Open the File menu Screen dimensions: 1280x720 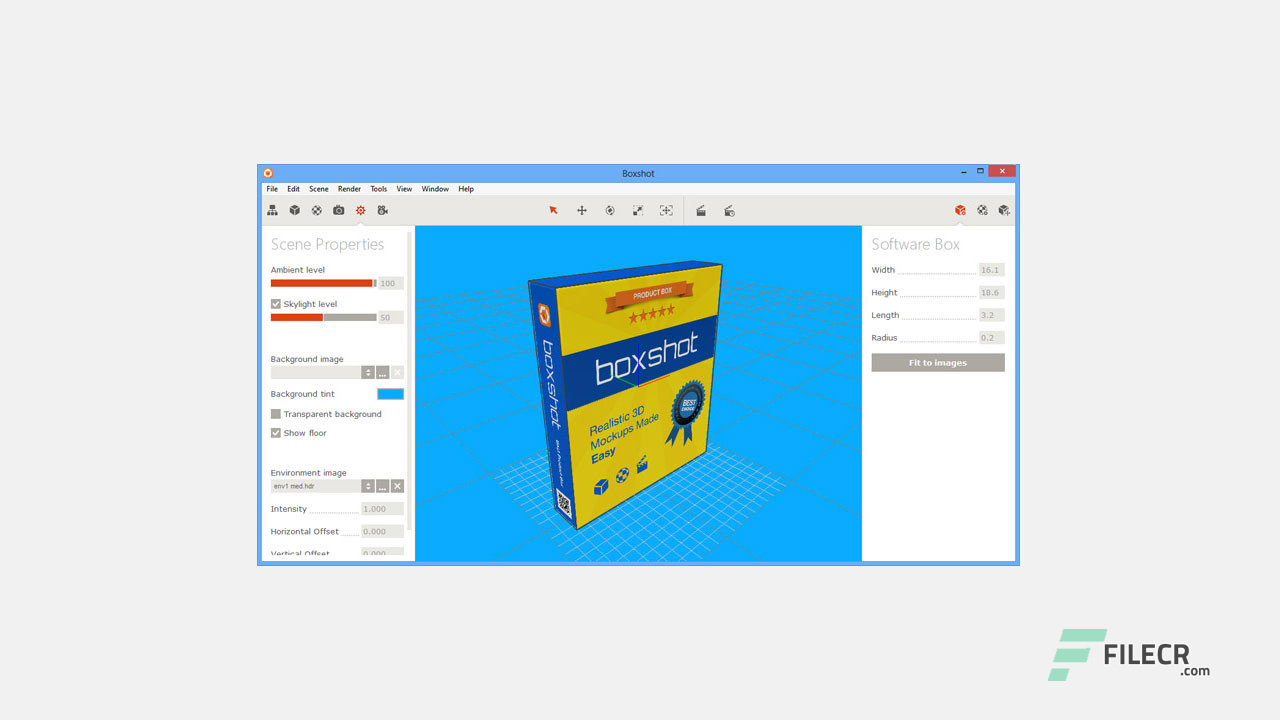[x=272, y=189]
